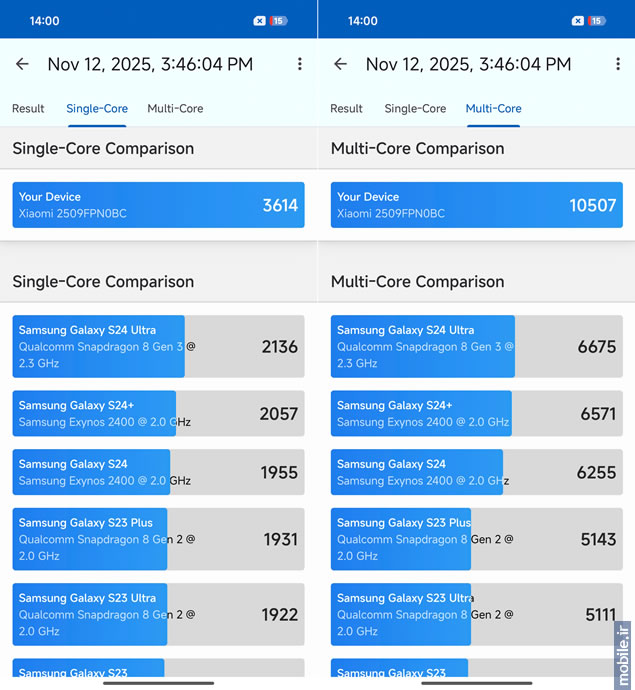Image resolution: width=635 pixels, height=690 pixels.
Task: Switch to Result tab on left screen
Action: coord(28,109)
